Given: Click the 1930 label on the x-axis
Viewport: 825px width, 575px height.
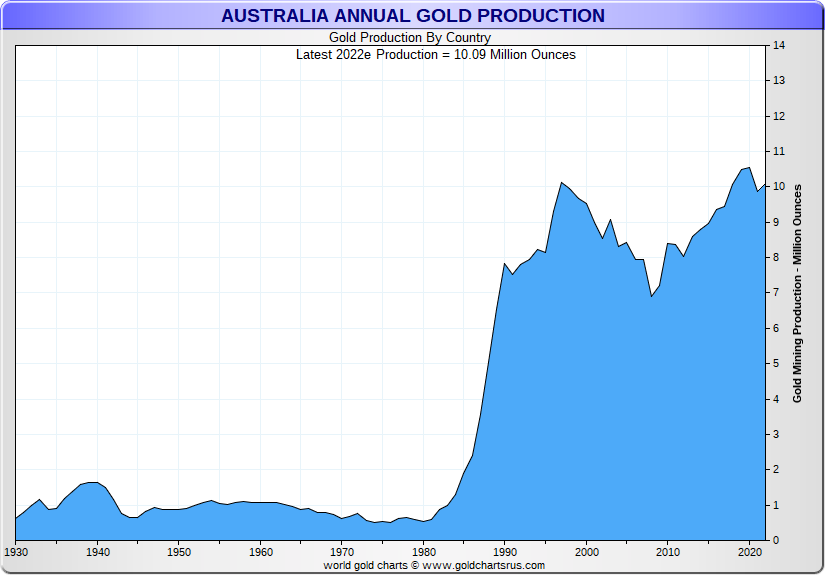Looking at the screenshot, I should tap(16, 552).
